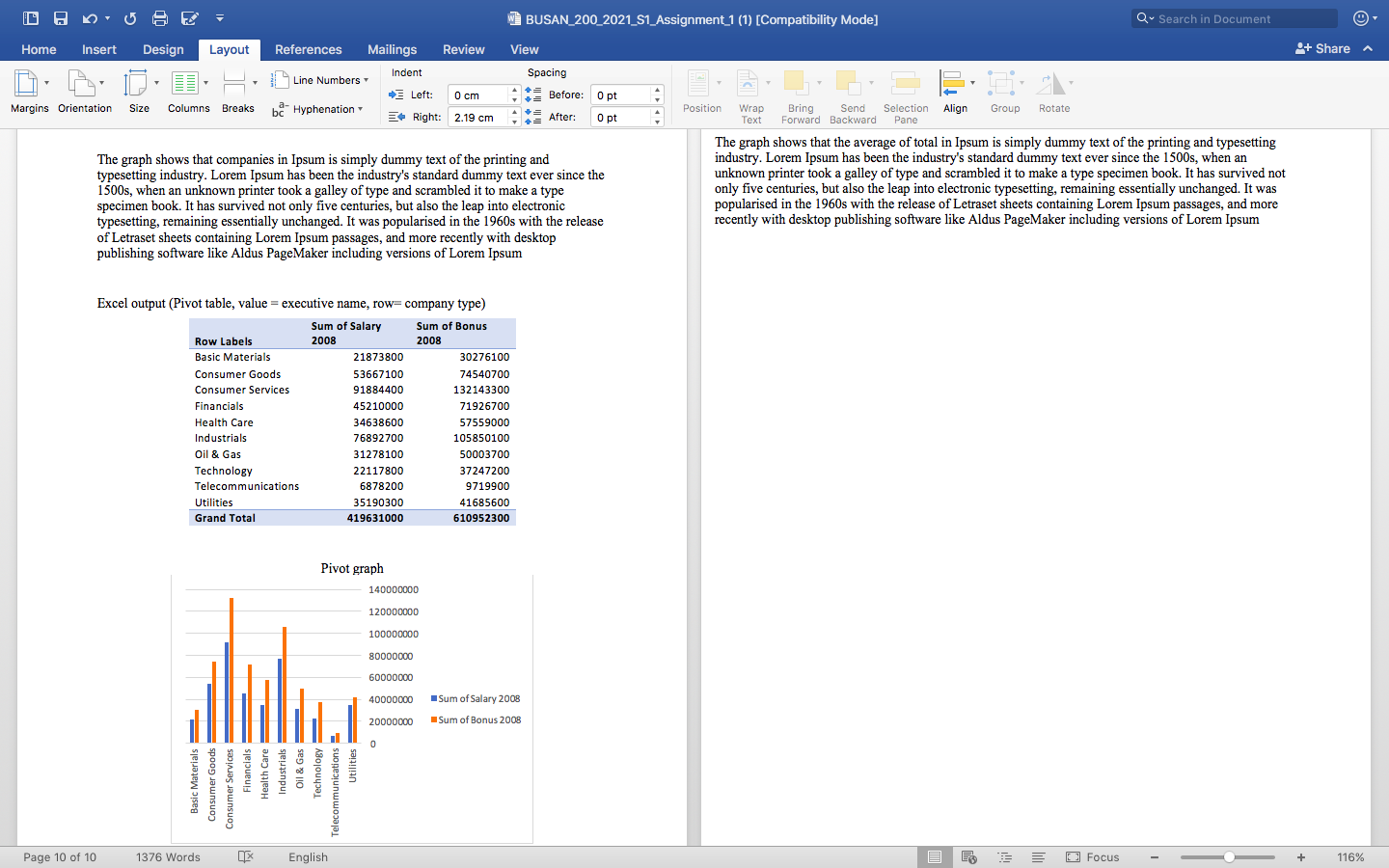Image resolution: width=1389 pixels, height=868 pixels.
Task: Open the Margins dropdown arrow
Action: pos(46,83)
